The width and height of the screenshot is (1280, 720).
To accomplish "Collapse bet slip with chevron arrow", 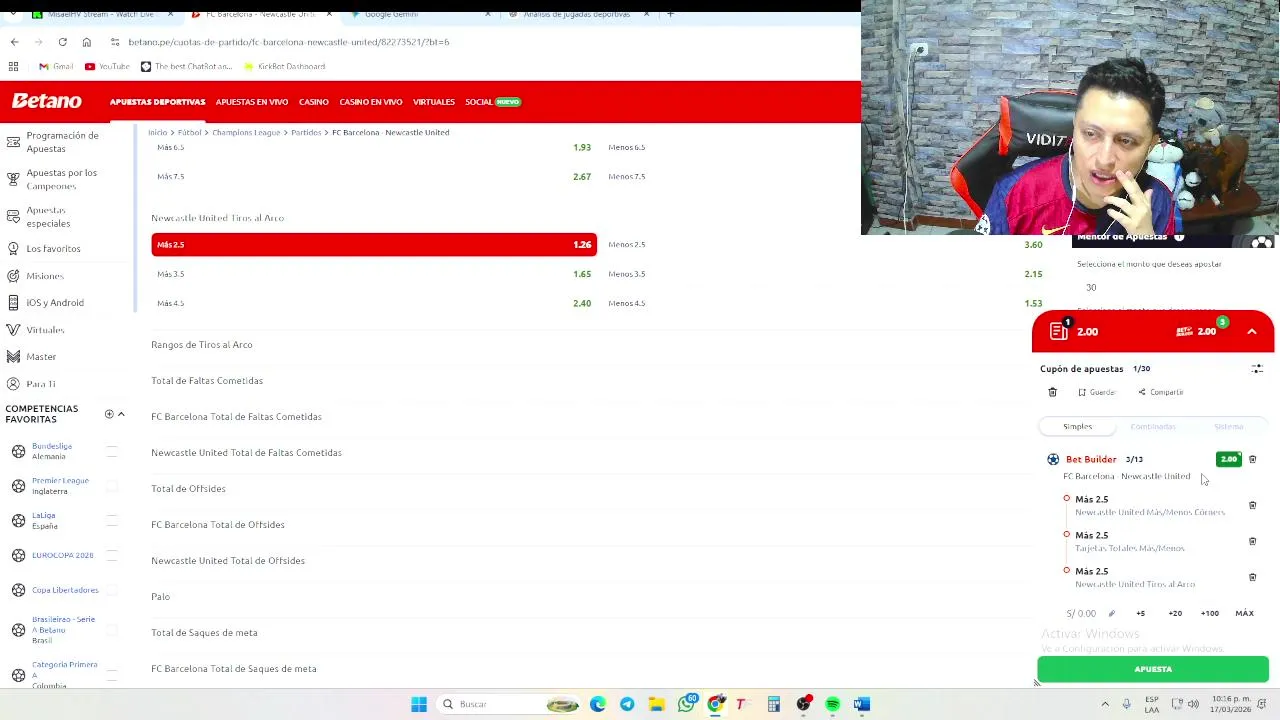I will pyautogui.click(x=1252, y=331).
